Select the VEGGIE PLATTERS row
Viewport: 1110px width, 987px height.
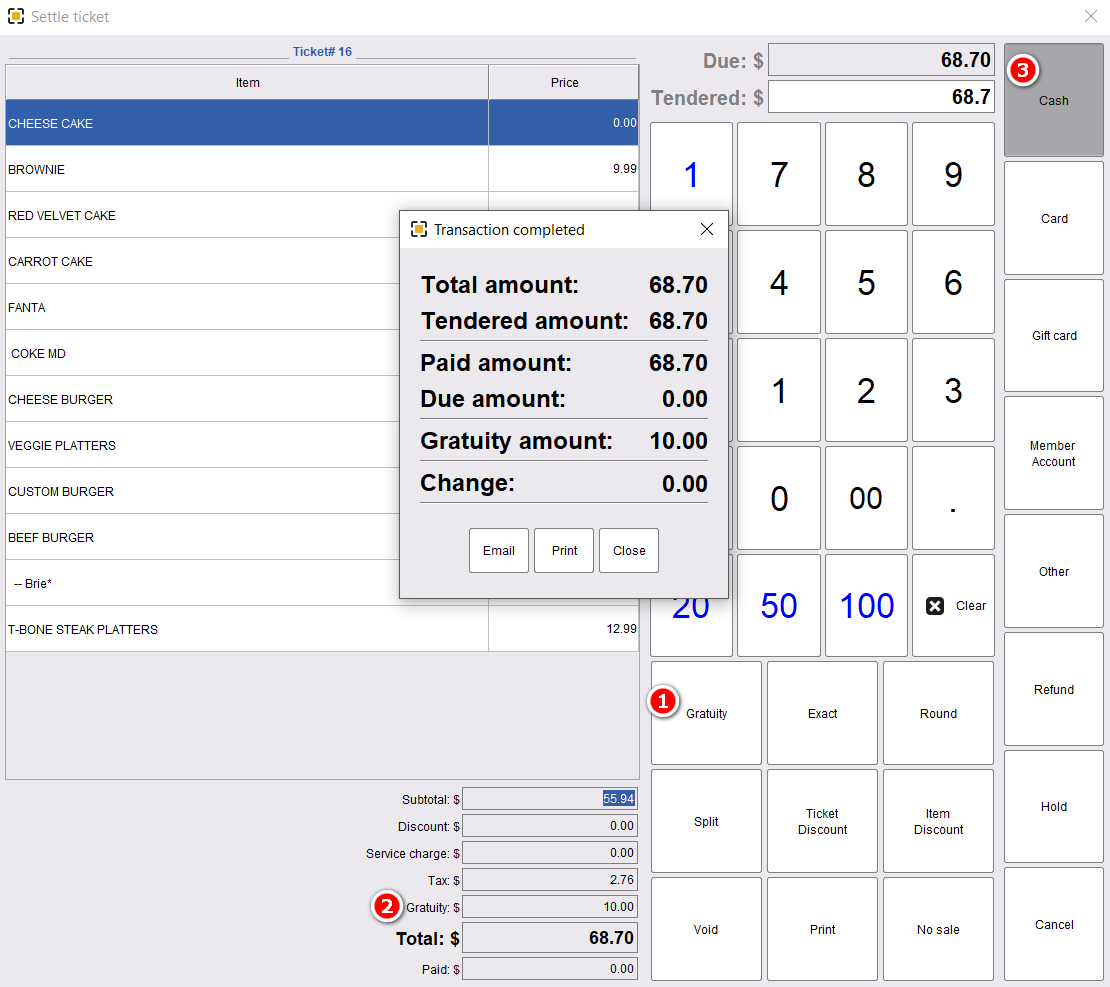click(202, 445)
